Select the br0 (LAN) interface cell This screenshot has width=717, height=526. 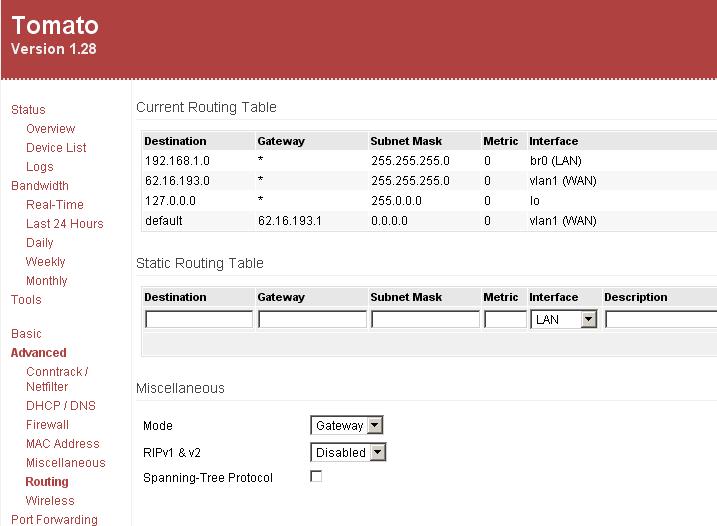pyautogui.click(x=556, y=161)
